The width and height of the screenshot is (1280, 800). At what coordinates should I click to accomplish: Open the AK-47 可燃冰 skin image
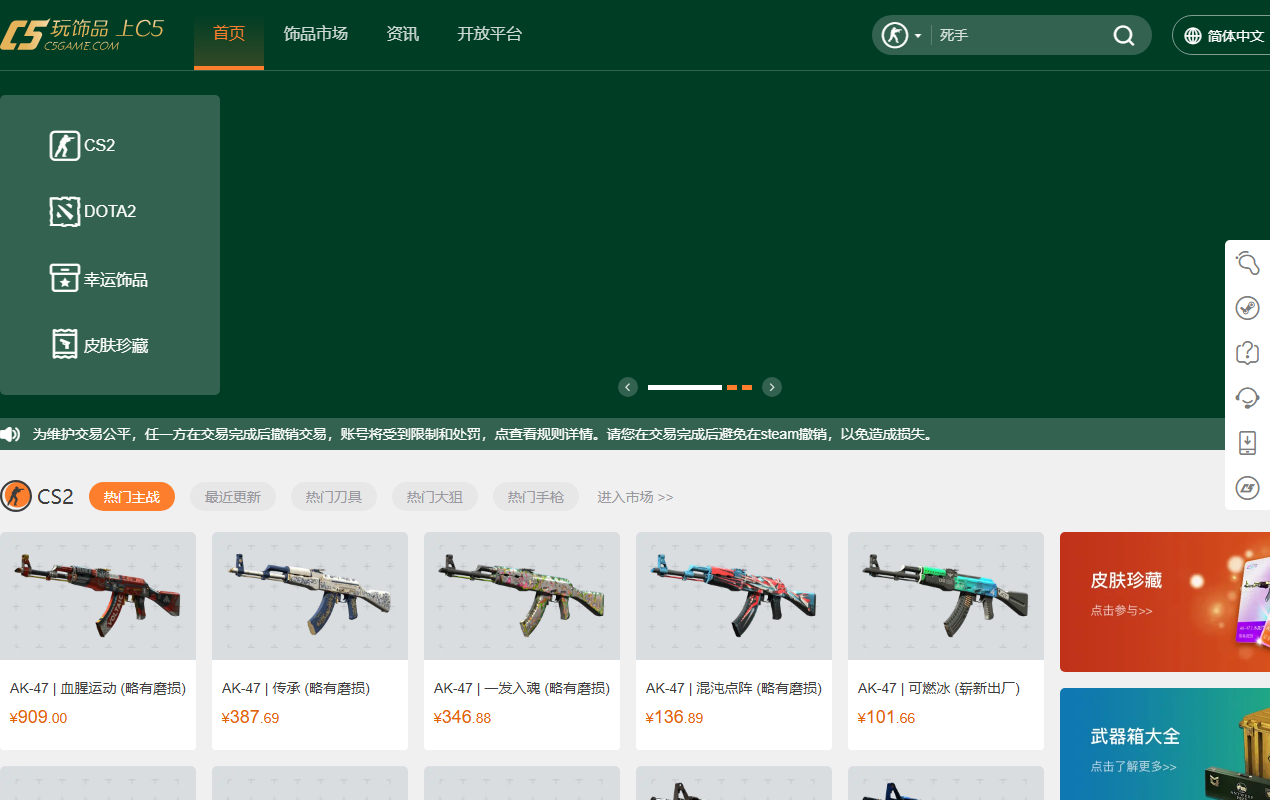pyautogui.click(x=946, y=596)
